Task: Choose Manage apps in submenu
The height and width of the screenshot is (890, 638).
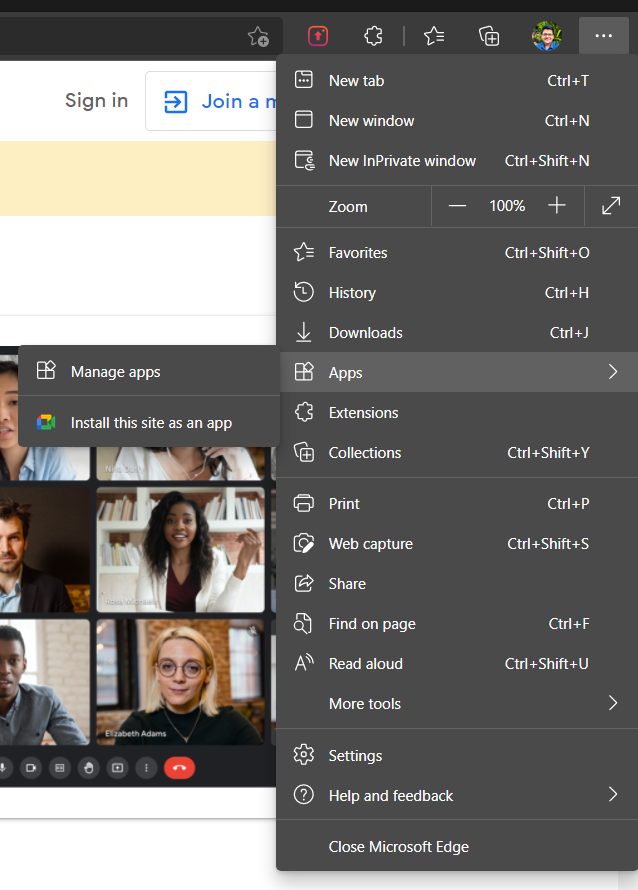Action: click(x=149, y=372)
